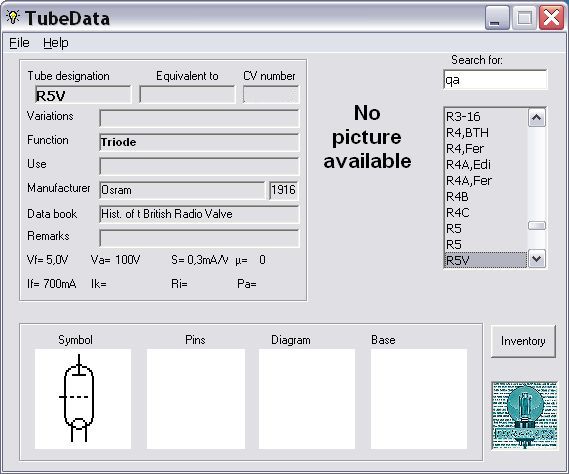569x474 pixels.
Task: Click the teal tube logo image
Action: coord(524,415)
